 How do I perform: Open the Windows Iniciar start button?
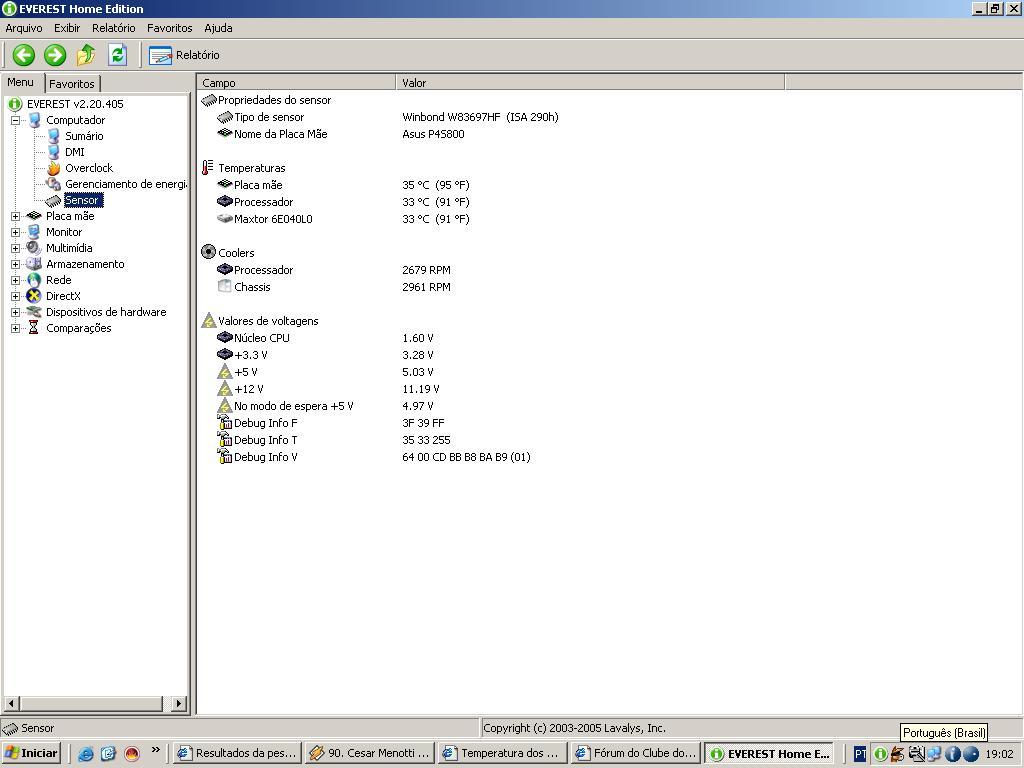pyautogui.click(x=31, y=753)
